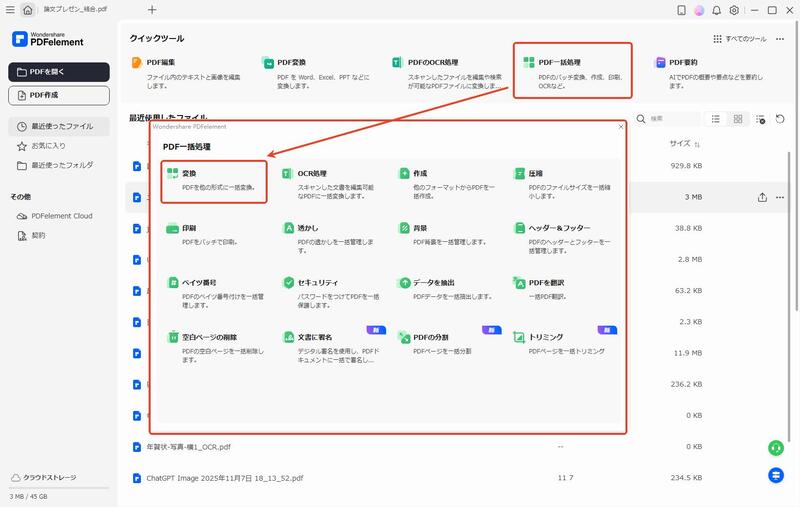Switch to grid view

738,119
